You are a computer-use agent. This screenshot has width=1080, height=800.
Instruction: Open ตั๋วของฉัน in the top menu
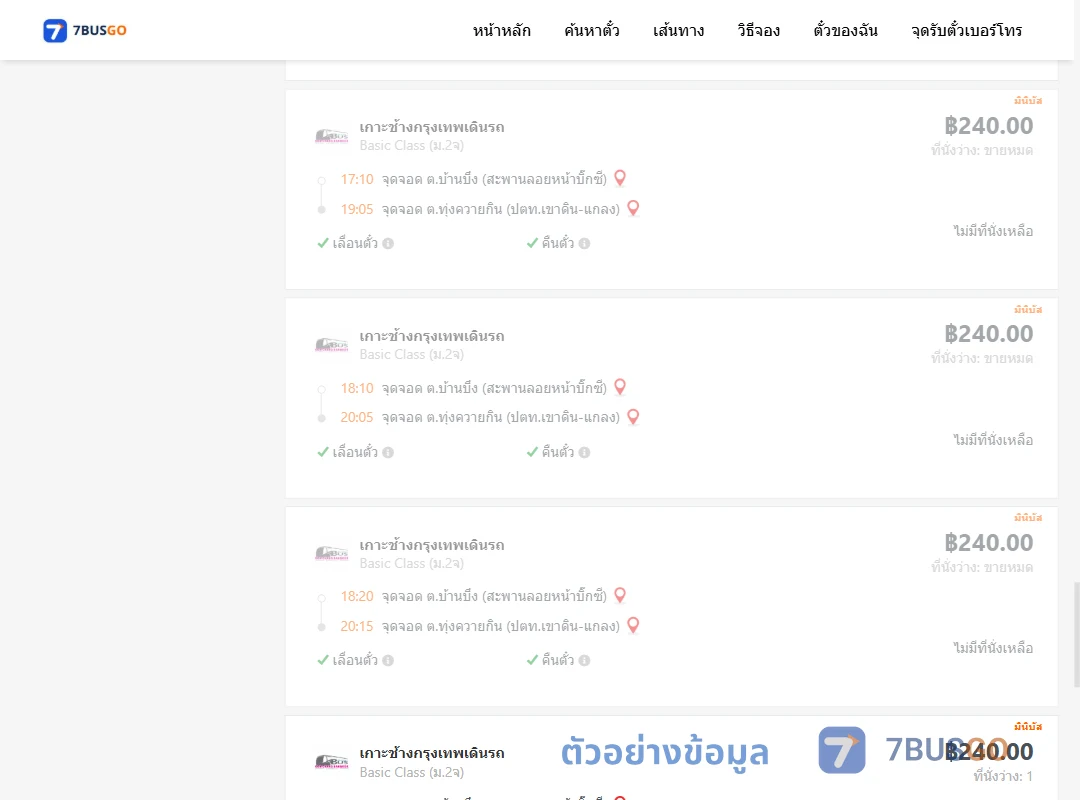point(845,30)
